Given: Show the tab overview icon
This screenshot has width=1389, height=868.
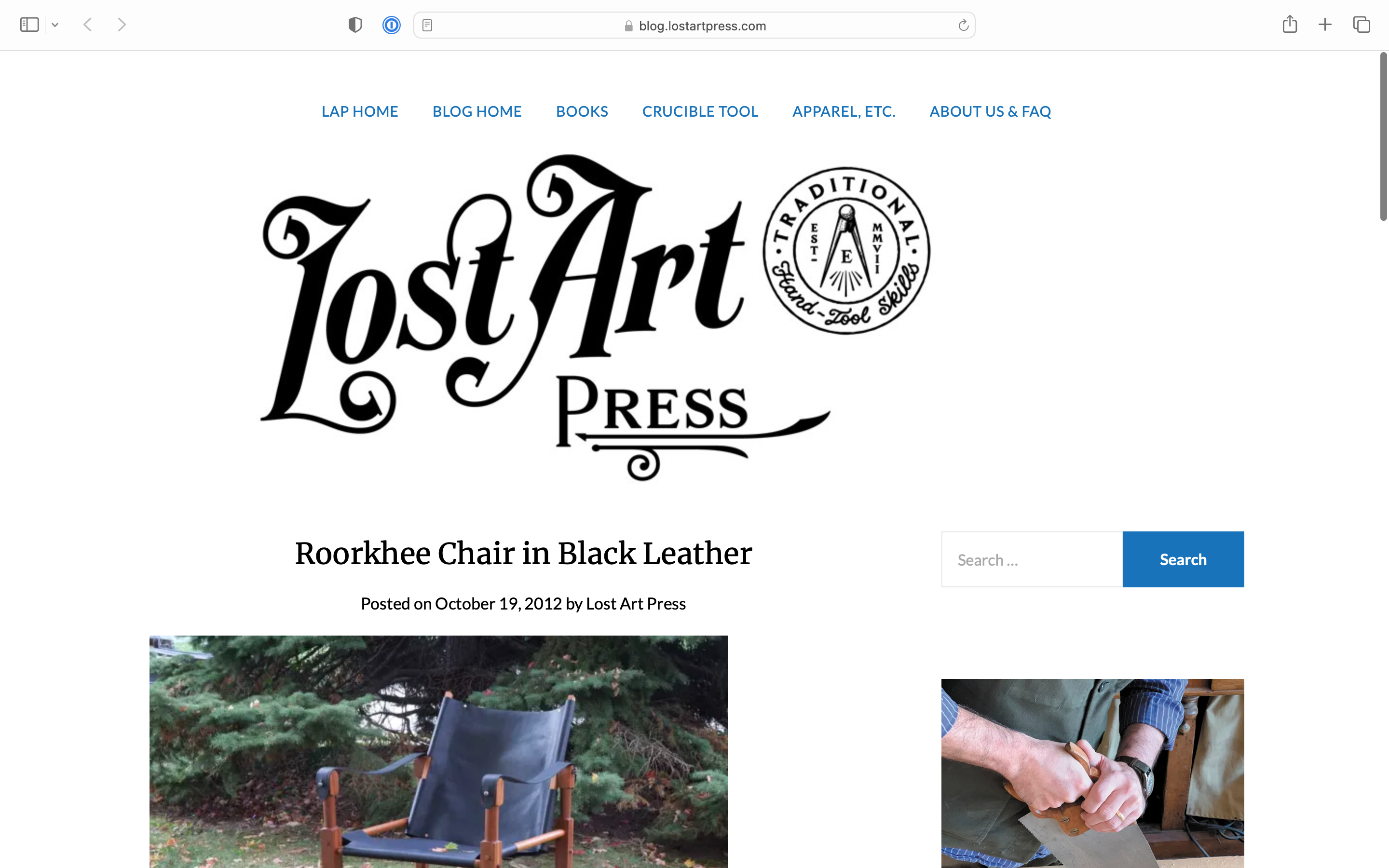Looking at the screenshot, I should pyautogui.click(x=1362, y=25).
